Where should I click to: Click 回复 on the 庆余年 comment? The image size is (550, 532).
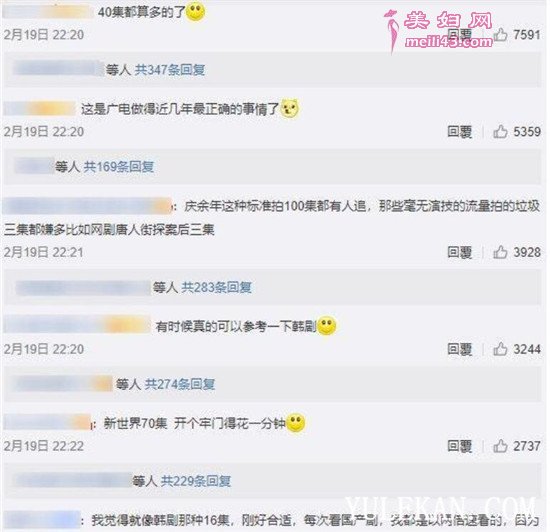(460, 252)
